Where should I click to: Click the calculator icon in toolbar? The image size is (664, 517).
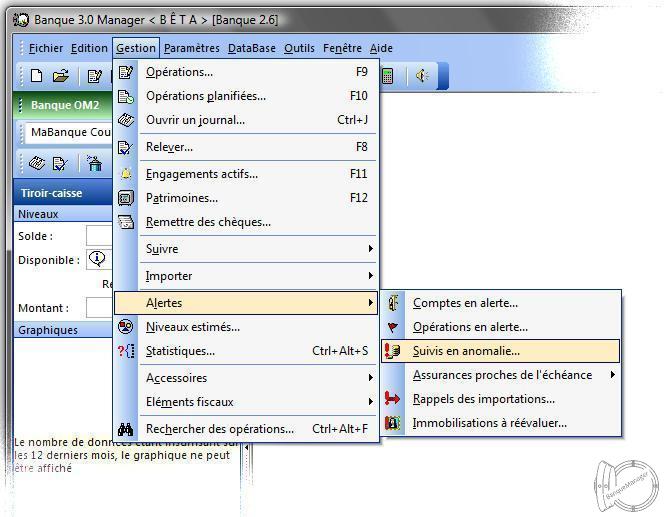(388, 76)
